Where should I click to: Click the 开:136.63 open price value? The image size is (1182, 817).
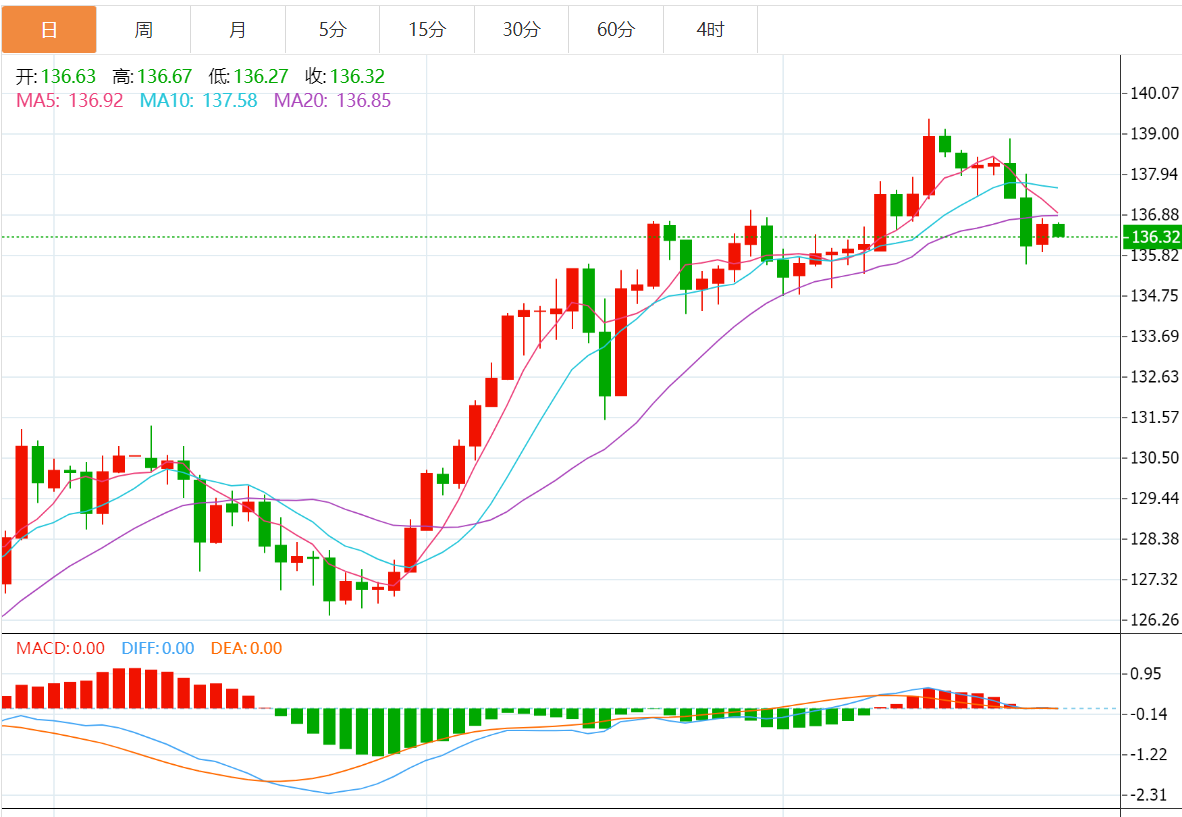(57, 77)
